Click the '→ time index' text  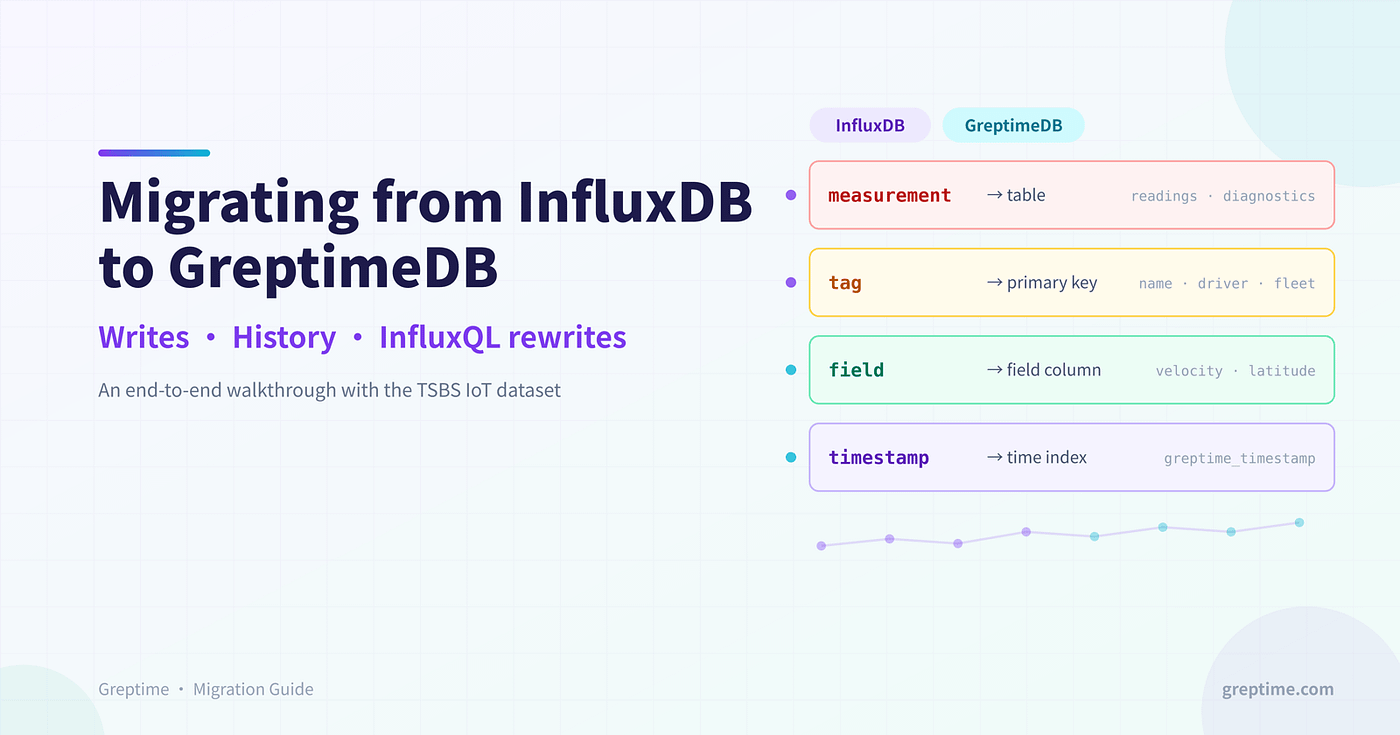(x=1037, y=457)
